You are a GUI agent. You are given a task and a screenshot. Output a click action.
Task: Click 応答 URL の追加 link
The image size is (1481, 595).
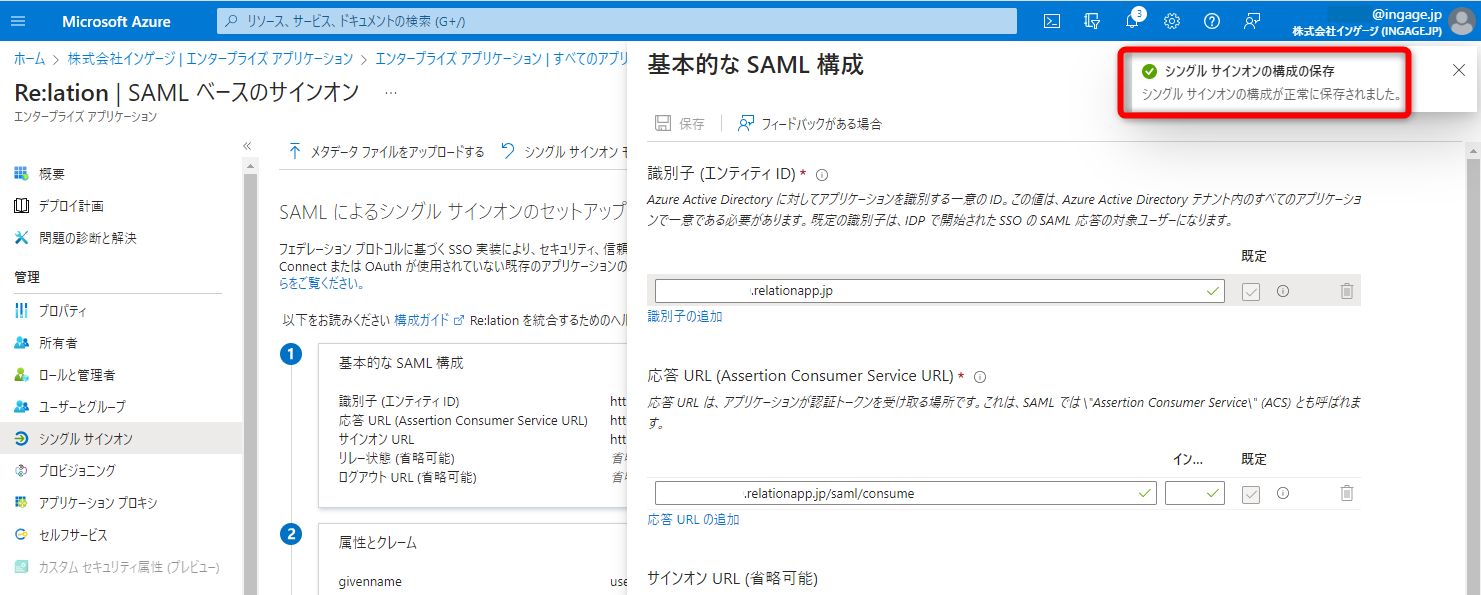point(694,520)
